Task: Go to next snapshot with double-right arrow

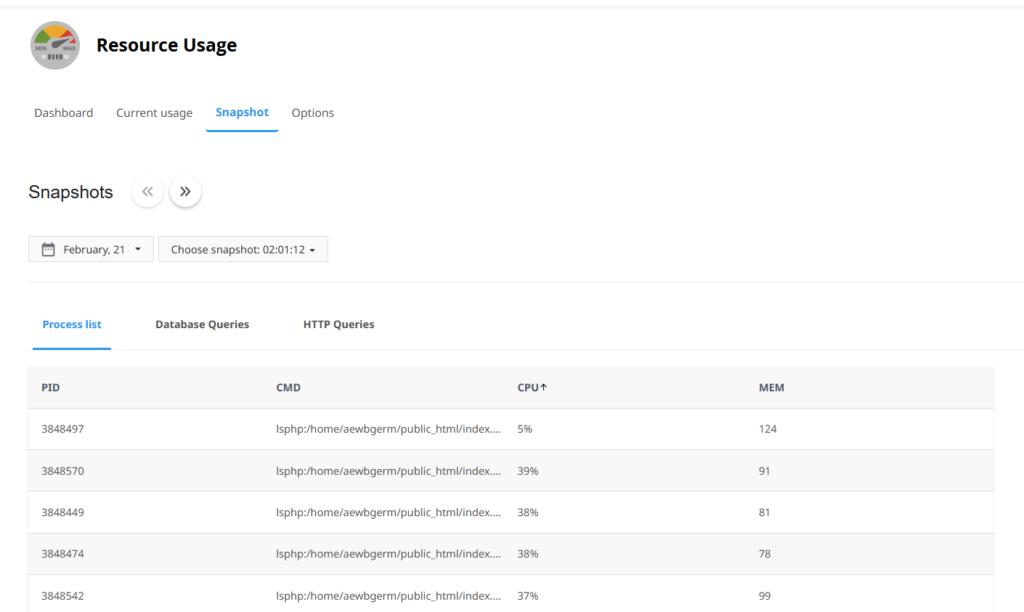Action: pos(185,191)
